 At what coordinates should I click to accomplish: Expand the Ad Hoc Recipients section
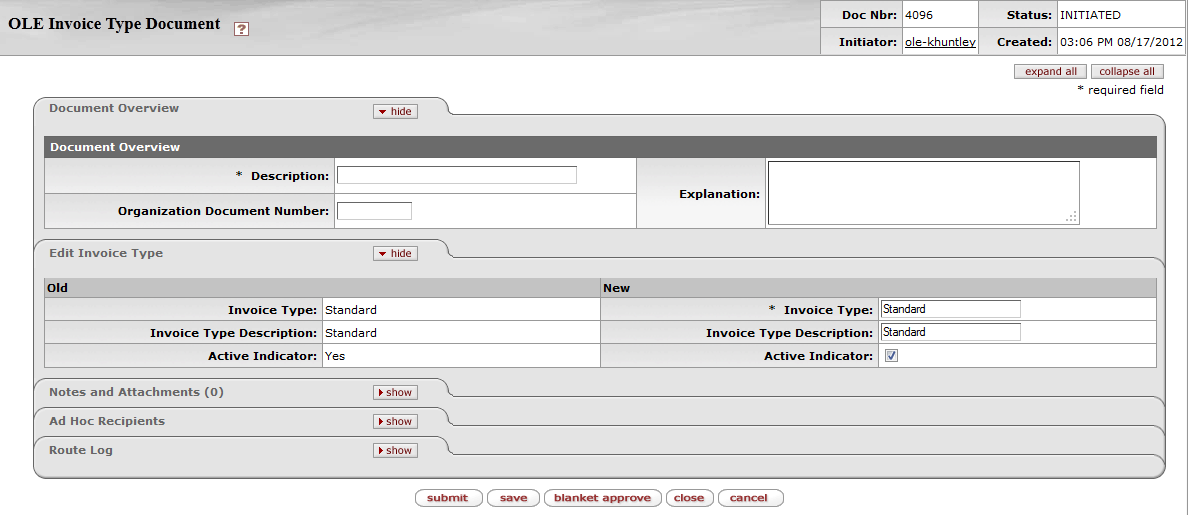coord(395,421)
